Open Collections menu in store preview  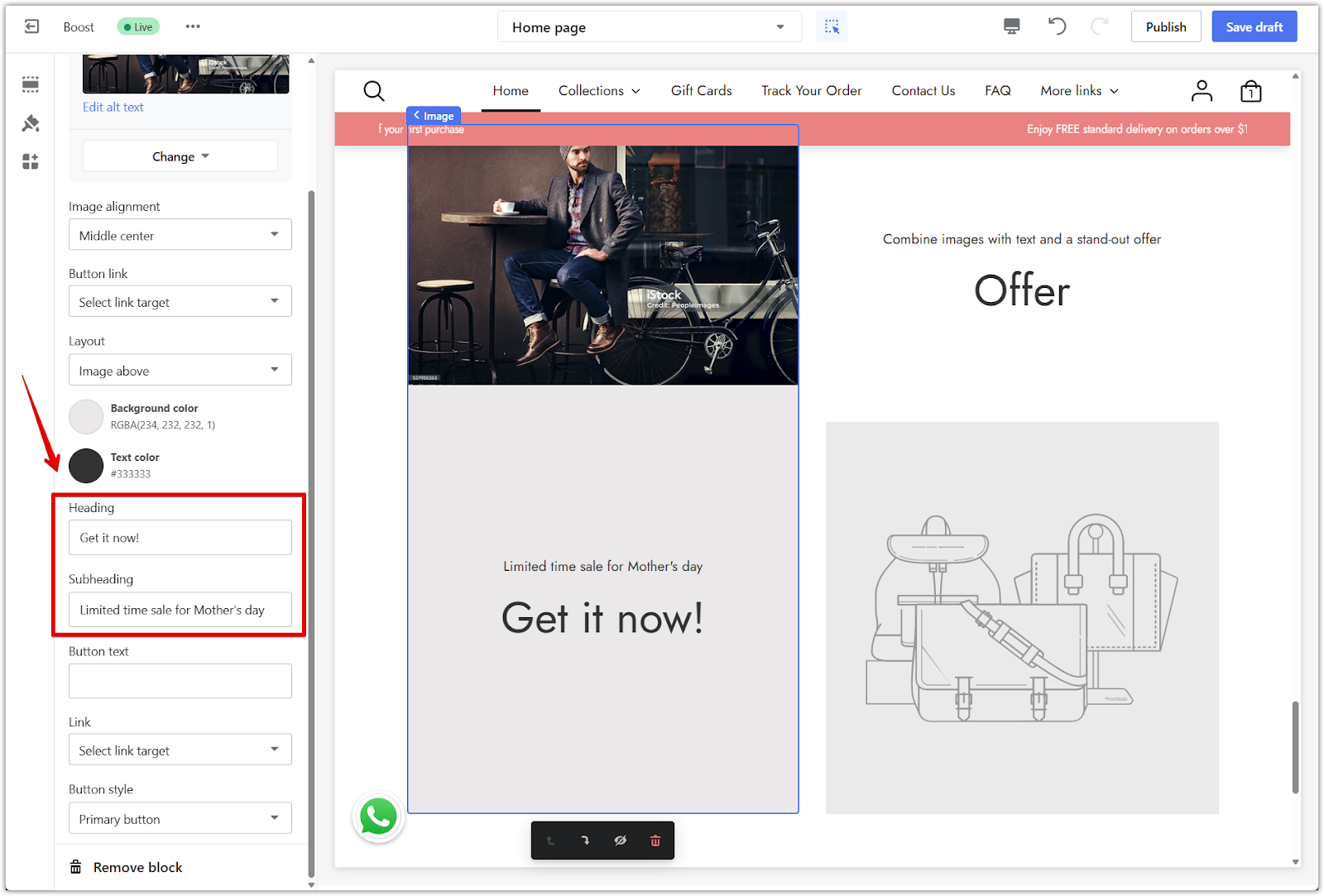[x=599, y=91]
